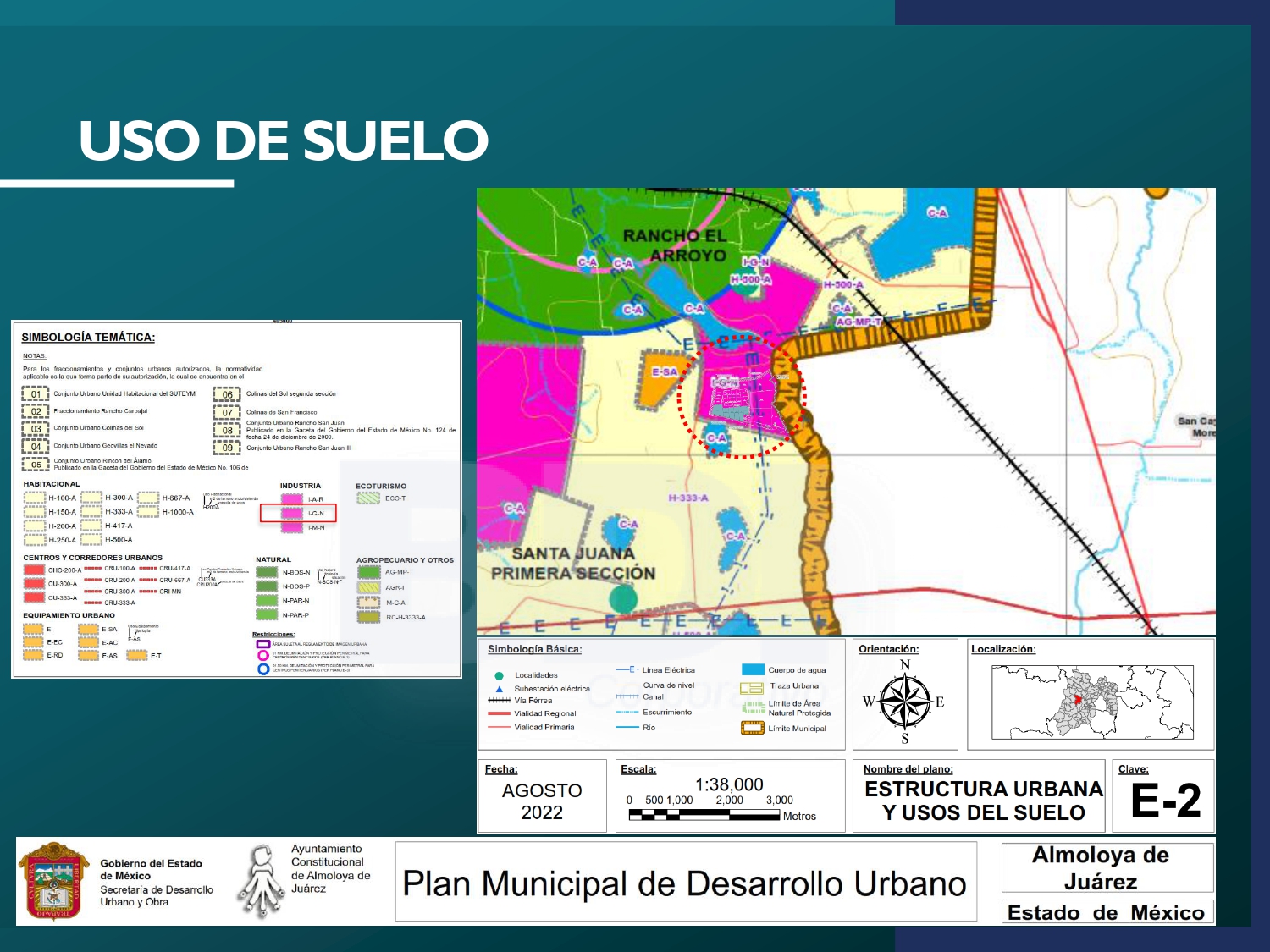The height and width of the screenshot is (952, 1270).
Task: Click the Límite Municipal legend symbol
Action: click(x=752, y=728)
